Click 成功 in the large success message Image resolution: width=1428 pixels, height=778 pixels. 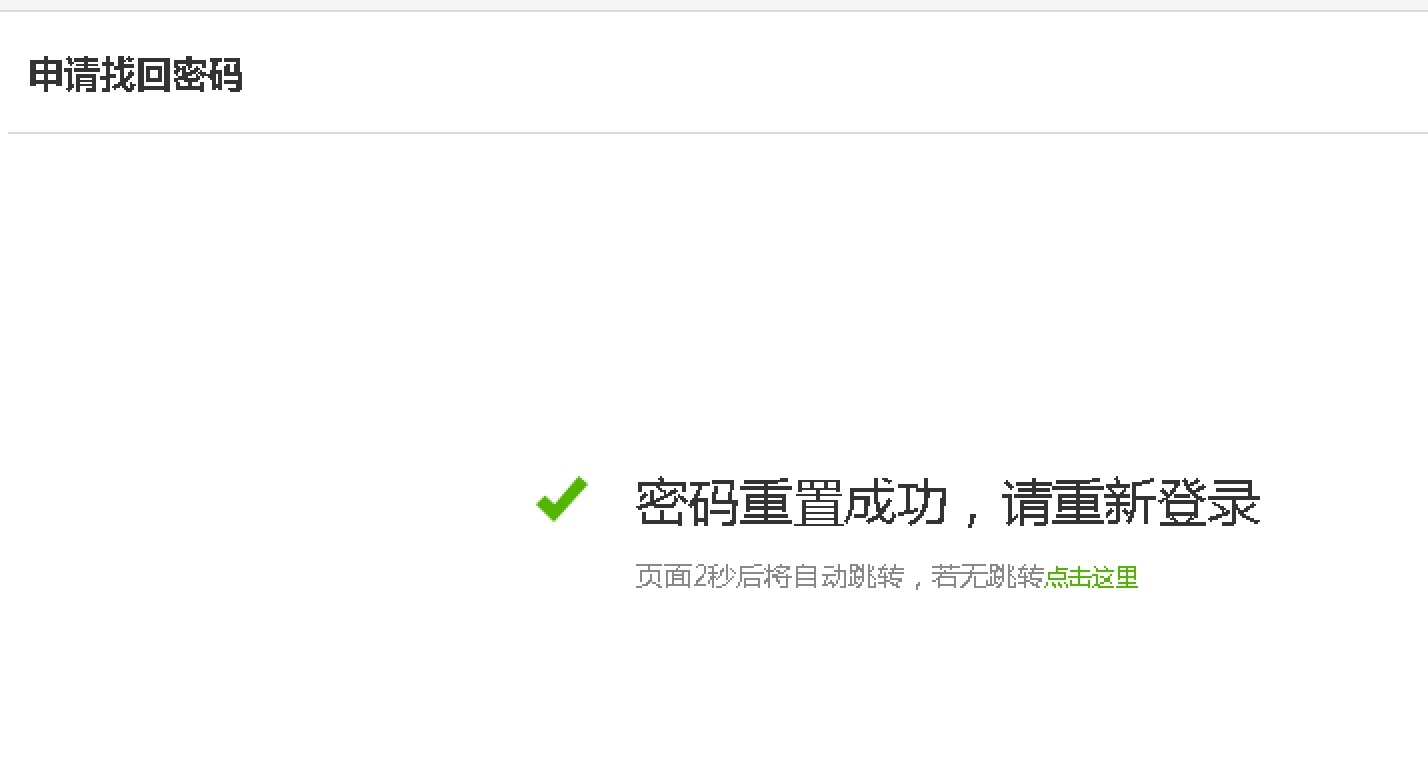tap(896, 503)
